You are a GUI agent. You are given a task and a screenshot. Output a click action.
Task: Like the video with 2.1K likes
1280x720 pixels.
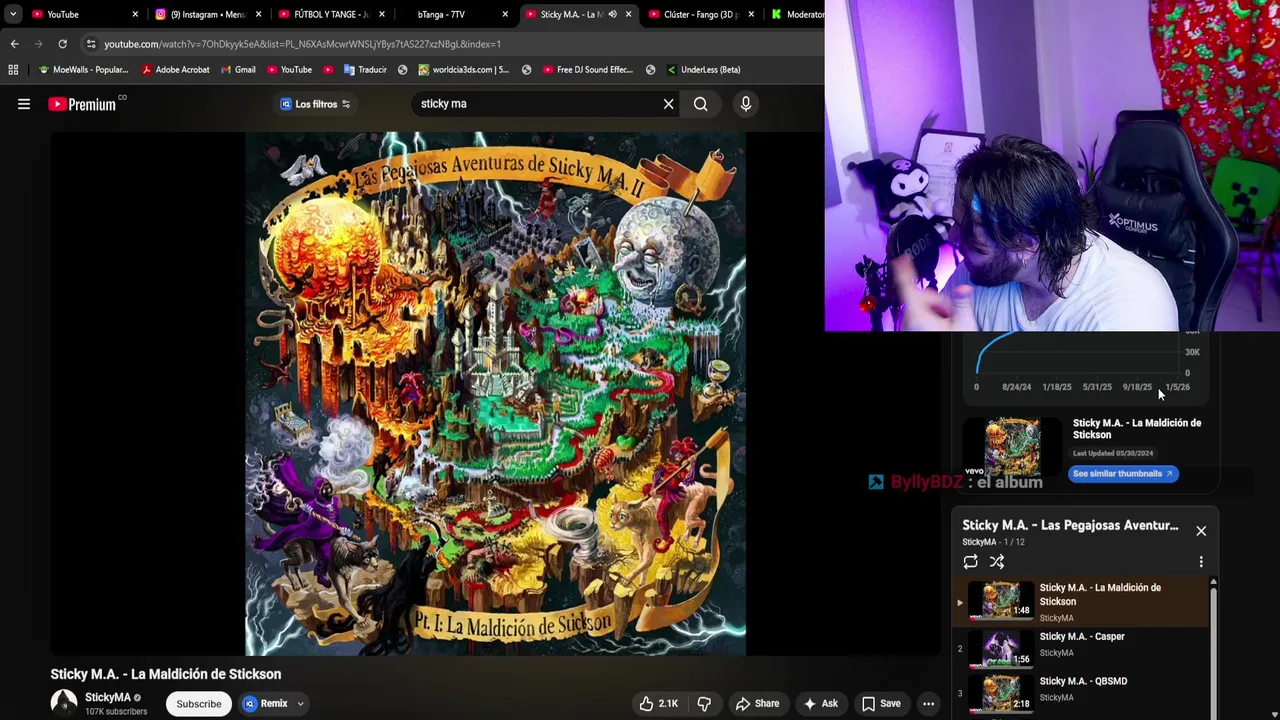[658, 704]
